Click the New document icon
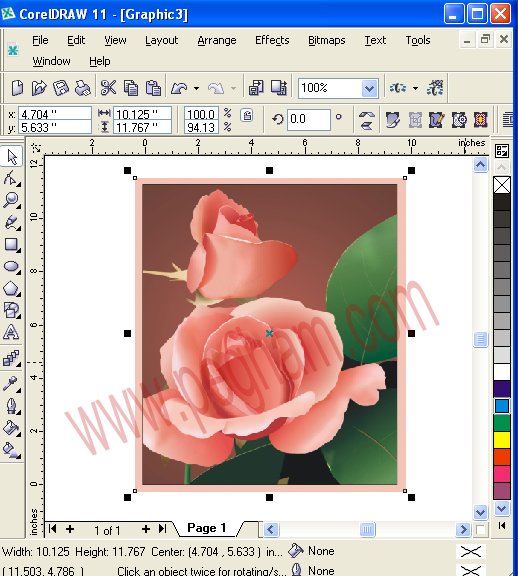The image size is (518, 576). 17,88
